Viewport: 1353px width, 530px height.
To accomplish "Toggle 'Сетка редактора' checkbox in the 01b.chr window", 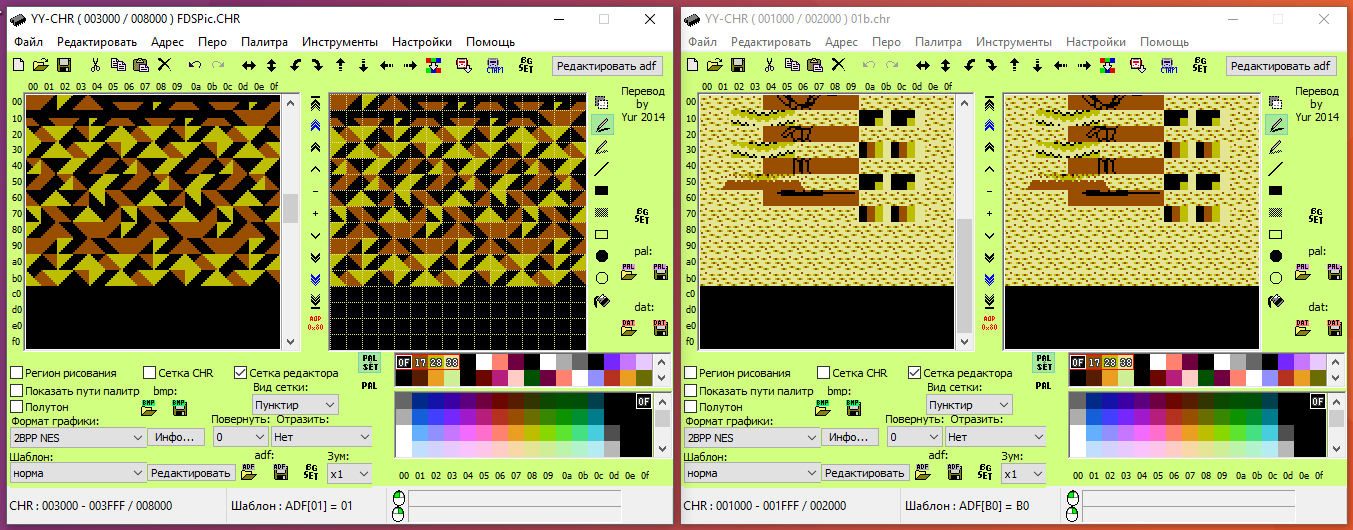I will (x=915, y=373).
